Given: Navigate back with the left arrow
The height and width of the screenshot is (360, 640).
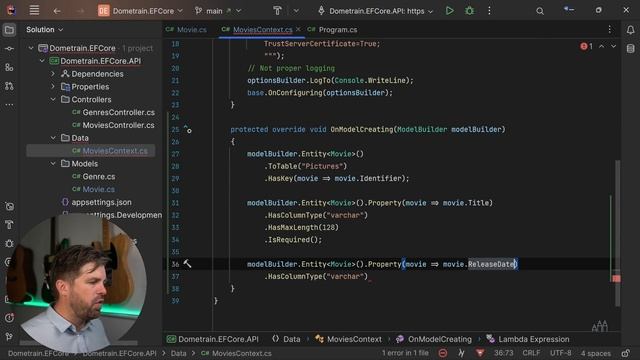Looking at the screenshot, I should (57, 11).
